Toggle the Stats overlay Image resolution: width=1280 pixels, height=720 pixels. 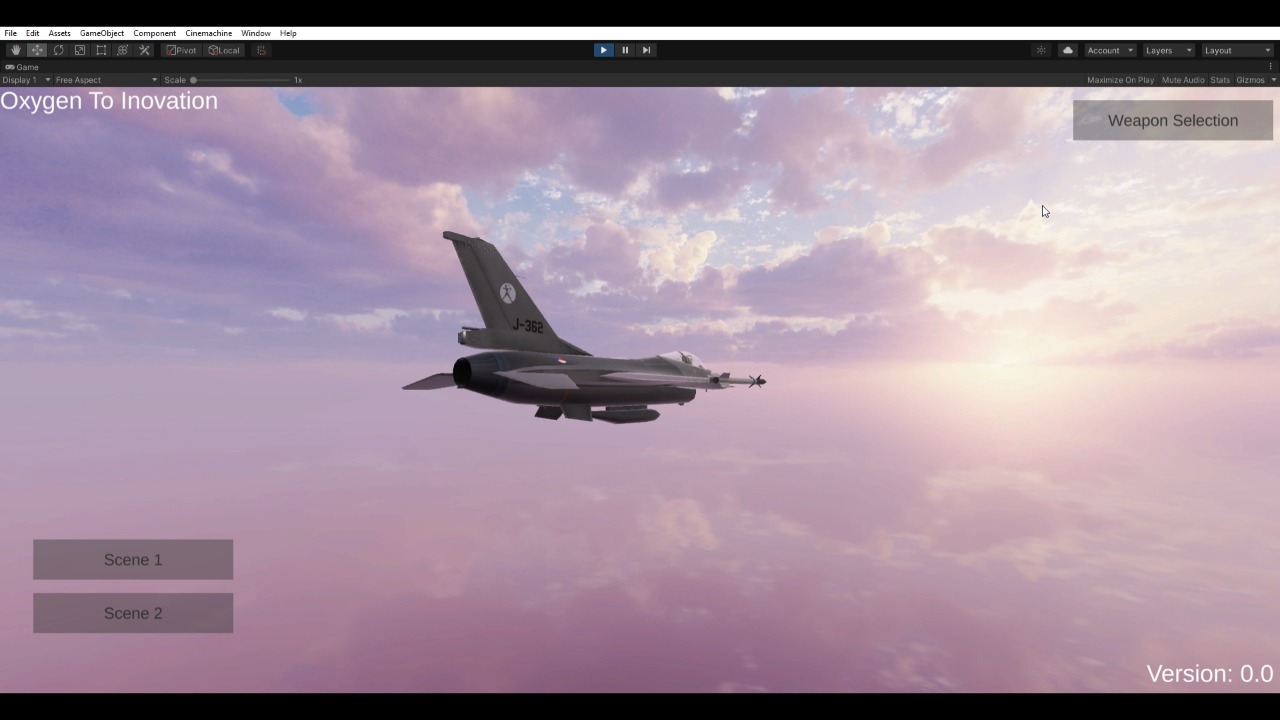tap(1219, 80)
